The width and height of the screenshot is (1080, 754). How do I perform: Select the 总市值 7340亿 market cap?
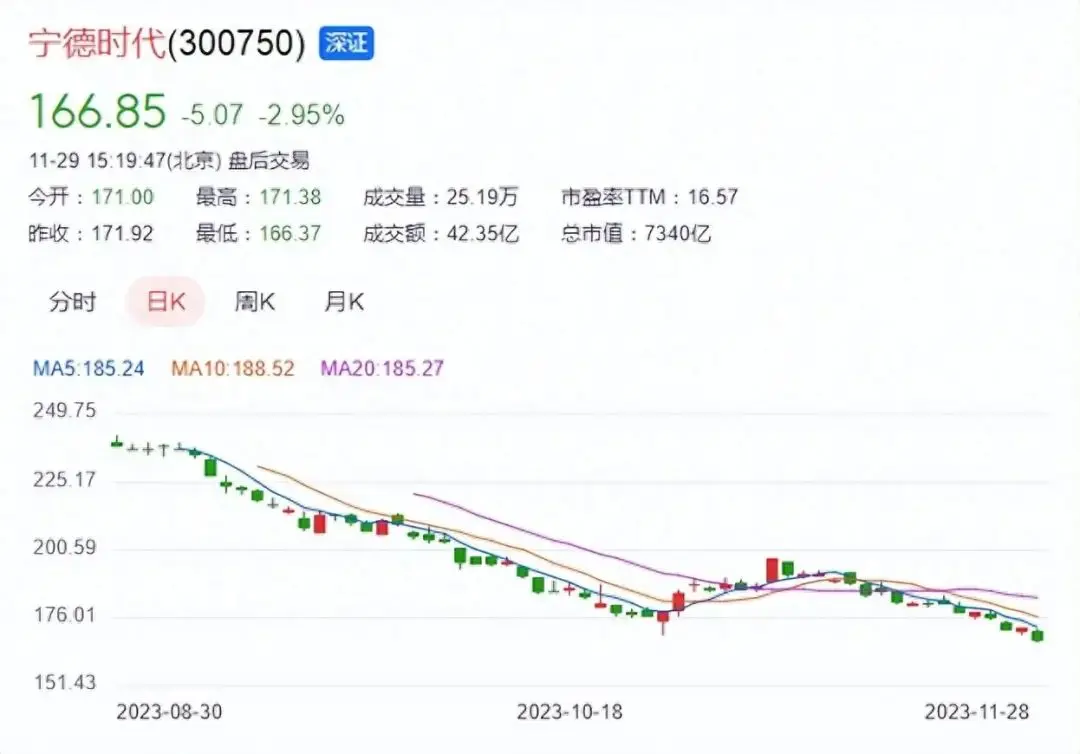coord(635,234)
